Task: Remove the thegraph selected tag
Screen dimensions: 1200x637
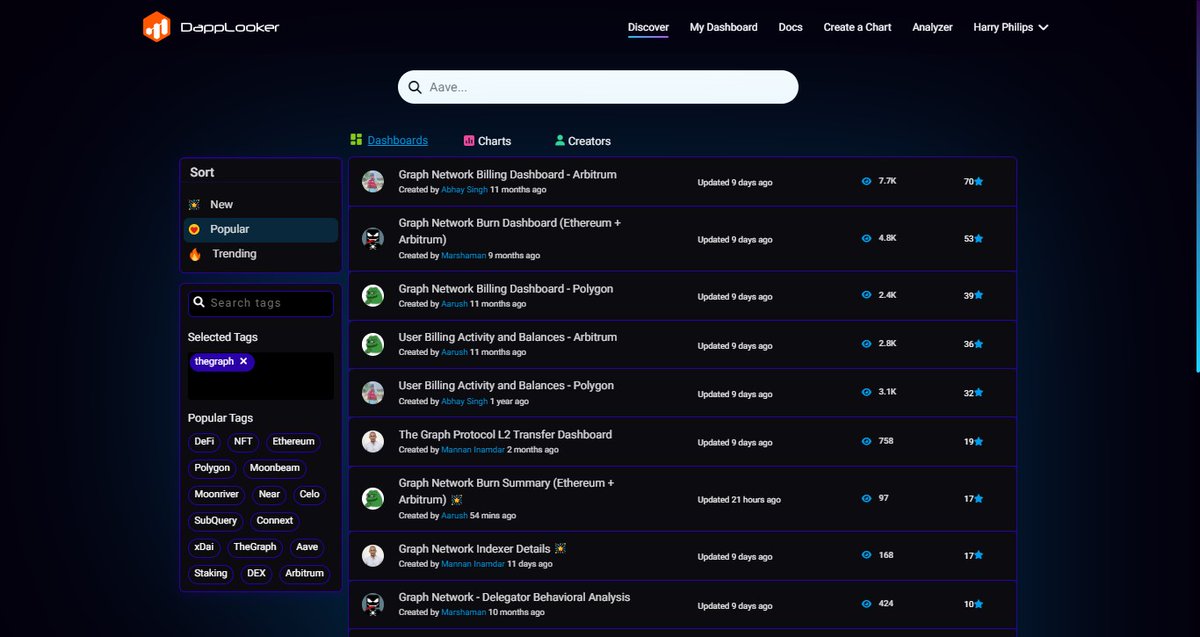Action: tap(243, 361)
